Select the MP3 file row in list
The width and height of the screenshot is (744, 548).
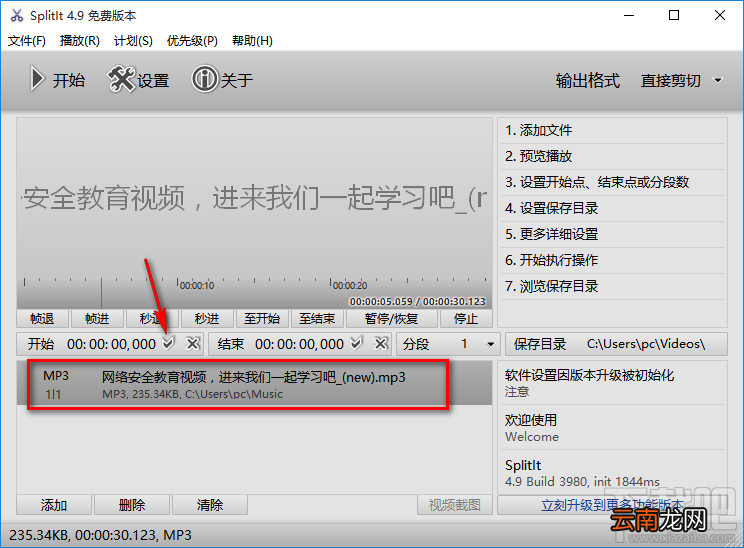pos(254,384)
